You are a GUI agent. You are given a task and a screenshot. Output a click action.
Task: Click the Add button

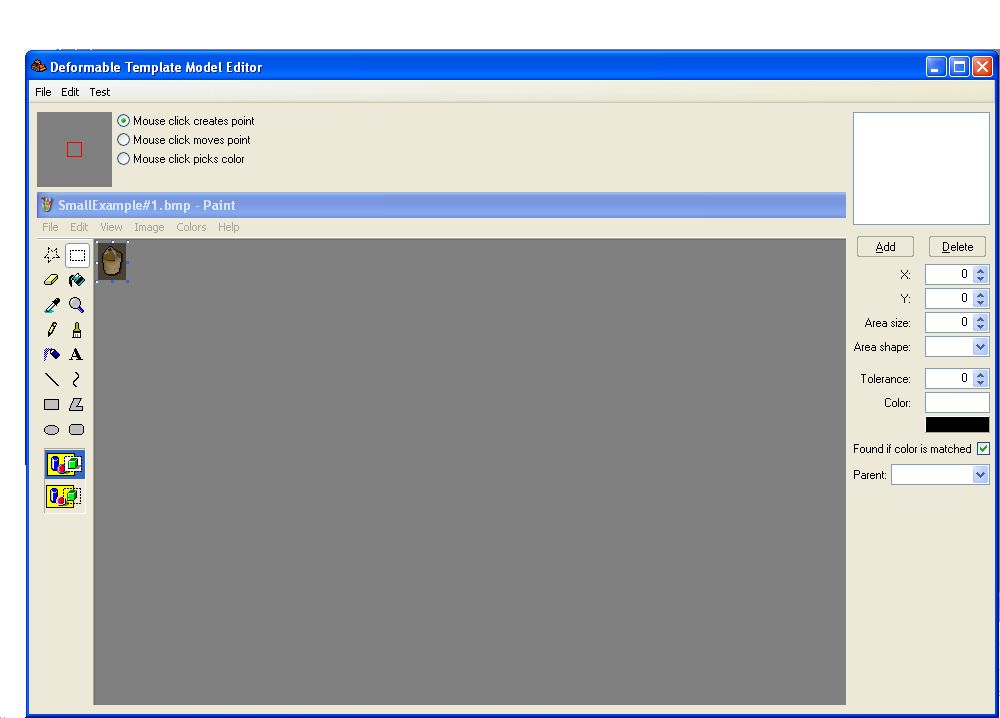pyautogui.click(x=885, y=247)
